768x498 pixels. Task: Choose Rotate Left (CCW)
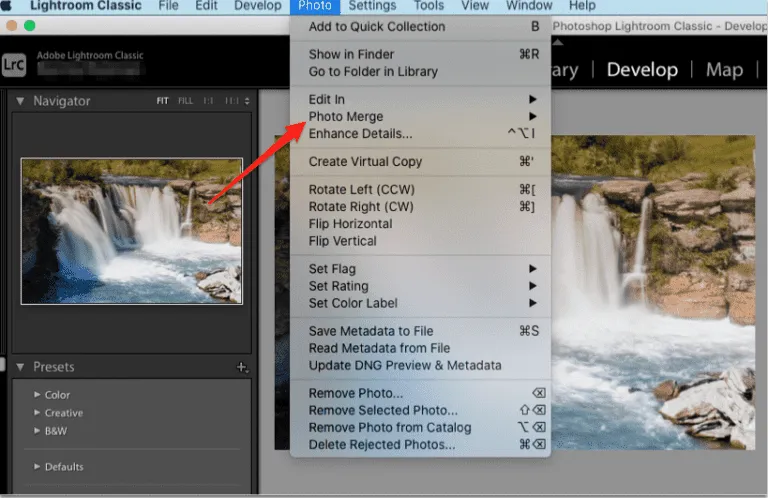click(x=420, y=190)
